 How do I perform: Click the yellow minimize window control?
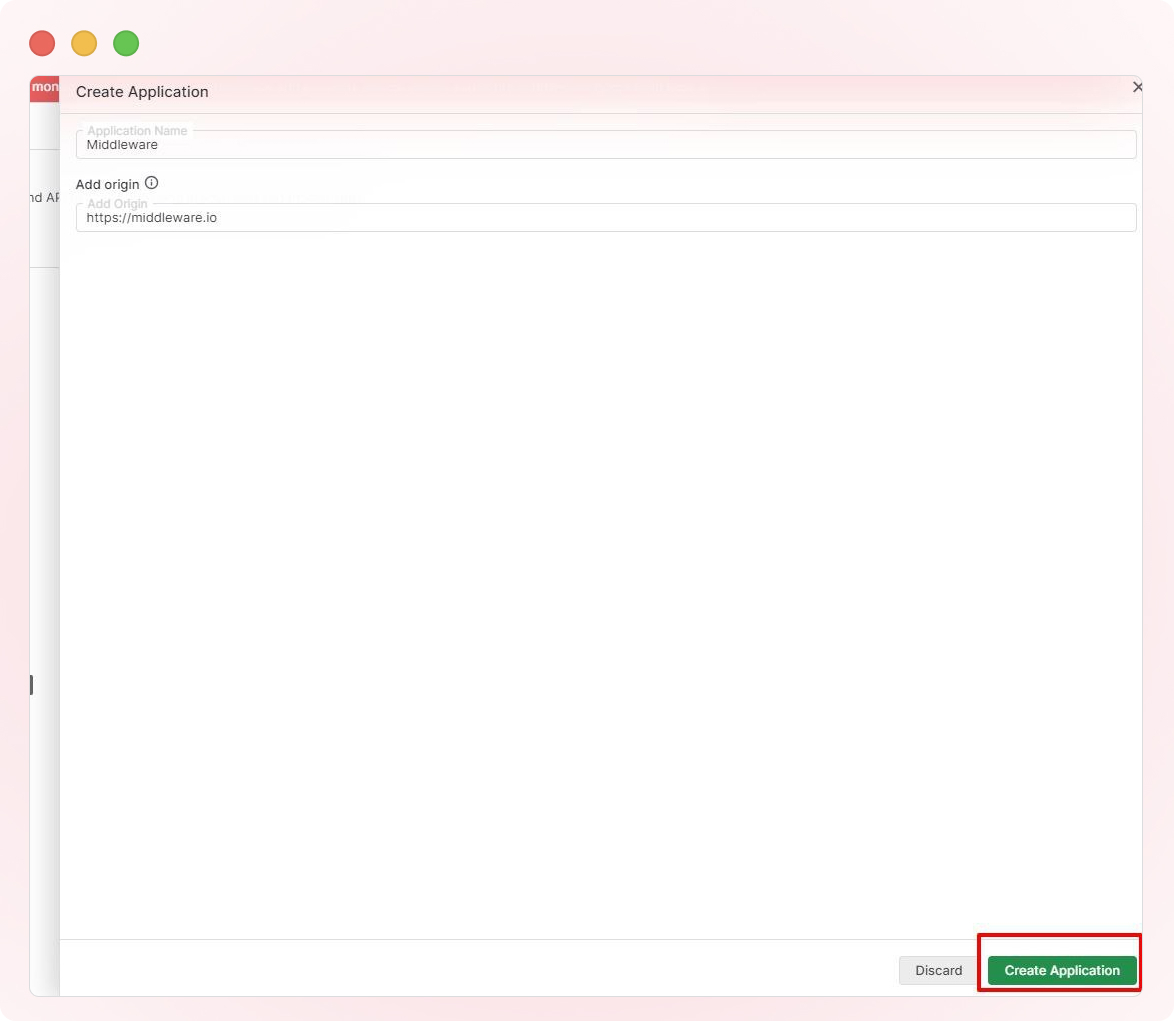[84, 43]
